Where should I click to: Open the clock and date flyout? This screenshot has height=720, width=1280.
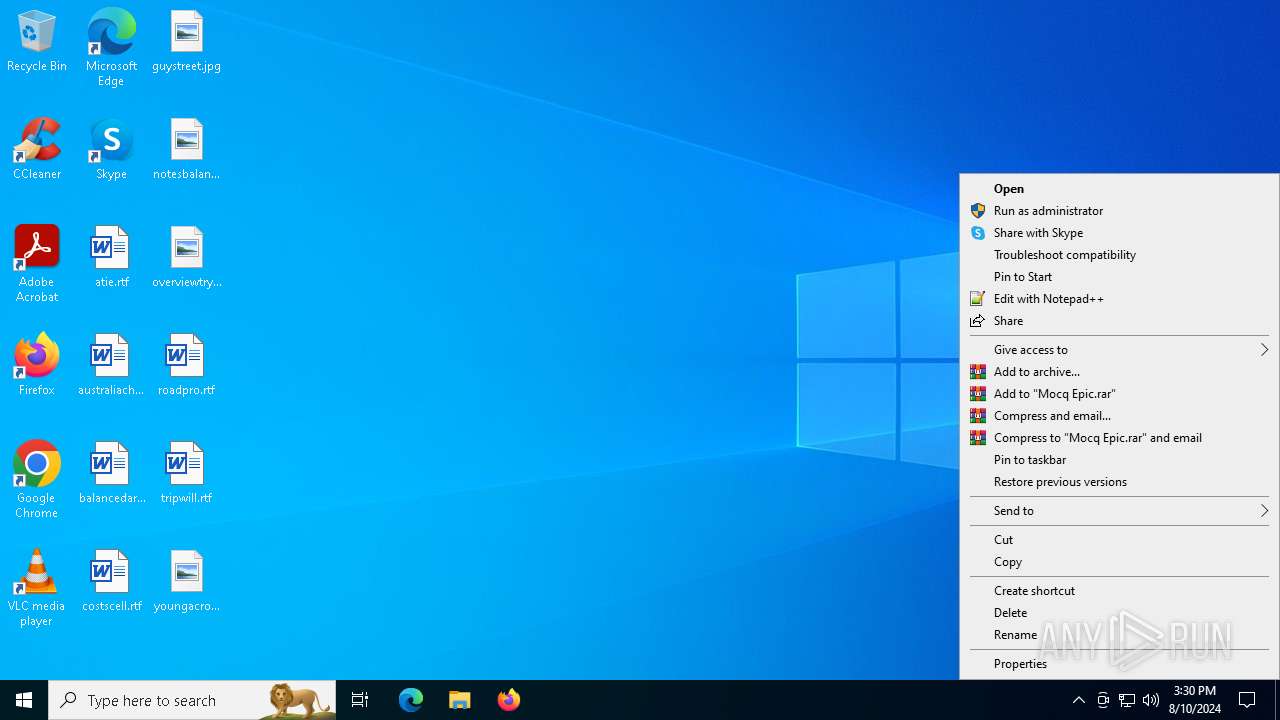click(x=1195, y=700)
